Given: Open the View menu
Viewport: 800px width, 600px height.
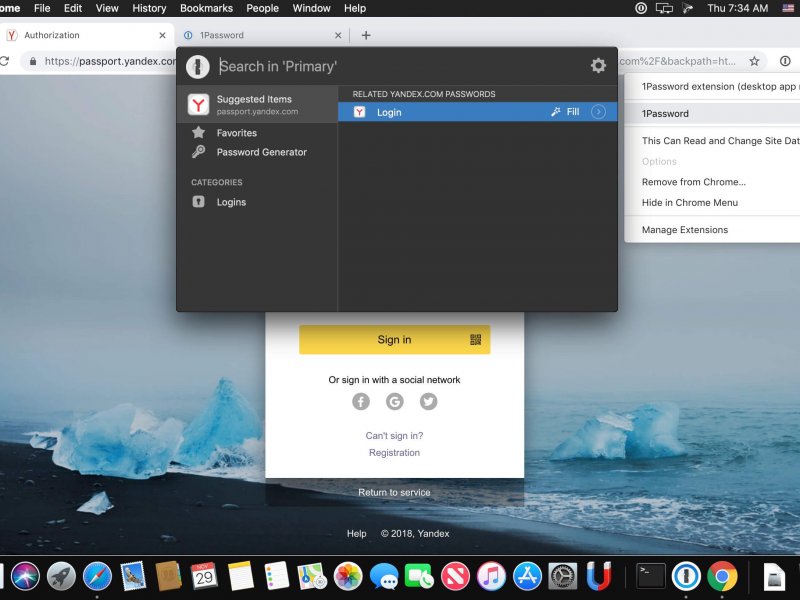Looking at the screenshot, I should point(107,8).
